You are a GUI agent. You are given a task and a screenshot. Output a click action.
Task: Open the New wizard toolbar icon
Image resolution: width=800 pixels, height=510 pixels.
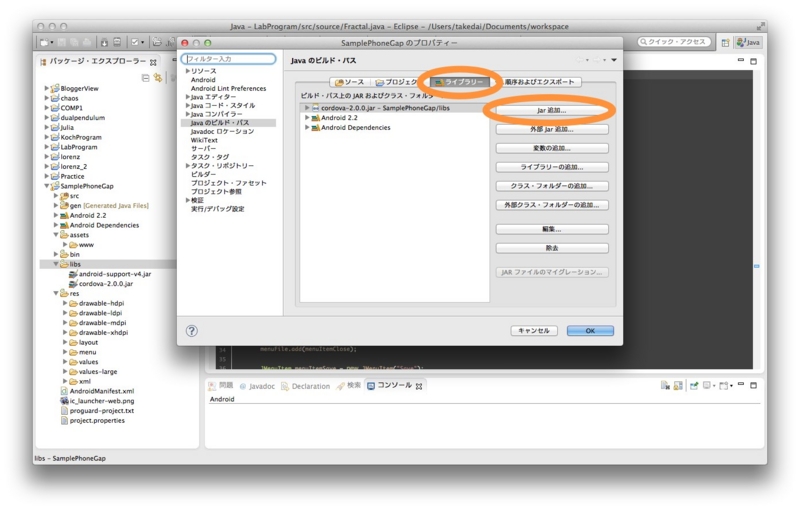pos(44,42)
